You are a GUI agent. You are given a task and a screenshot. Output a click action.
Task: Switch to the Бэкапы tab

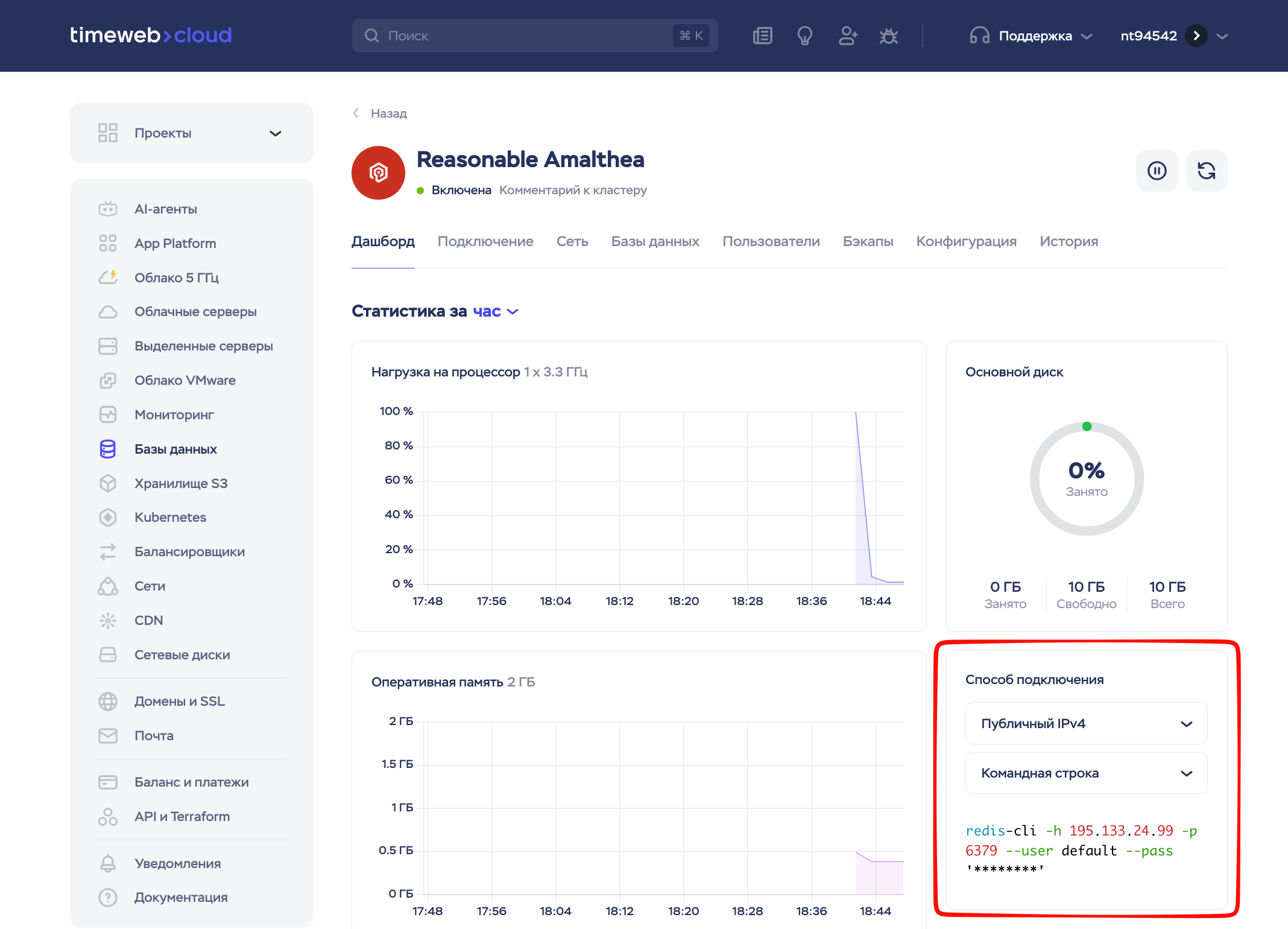click(x=868, y=241)
